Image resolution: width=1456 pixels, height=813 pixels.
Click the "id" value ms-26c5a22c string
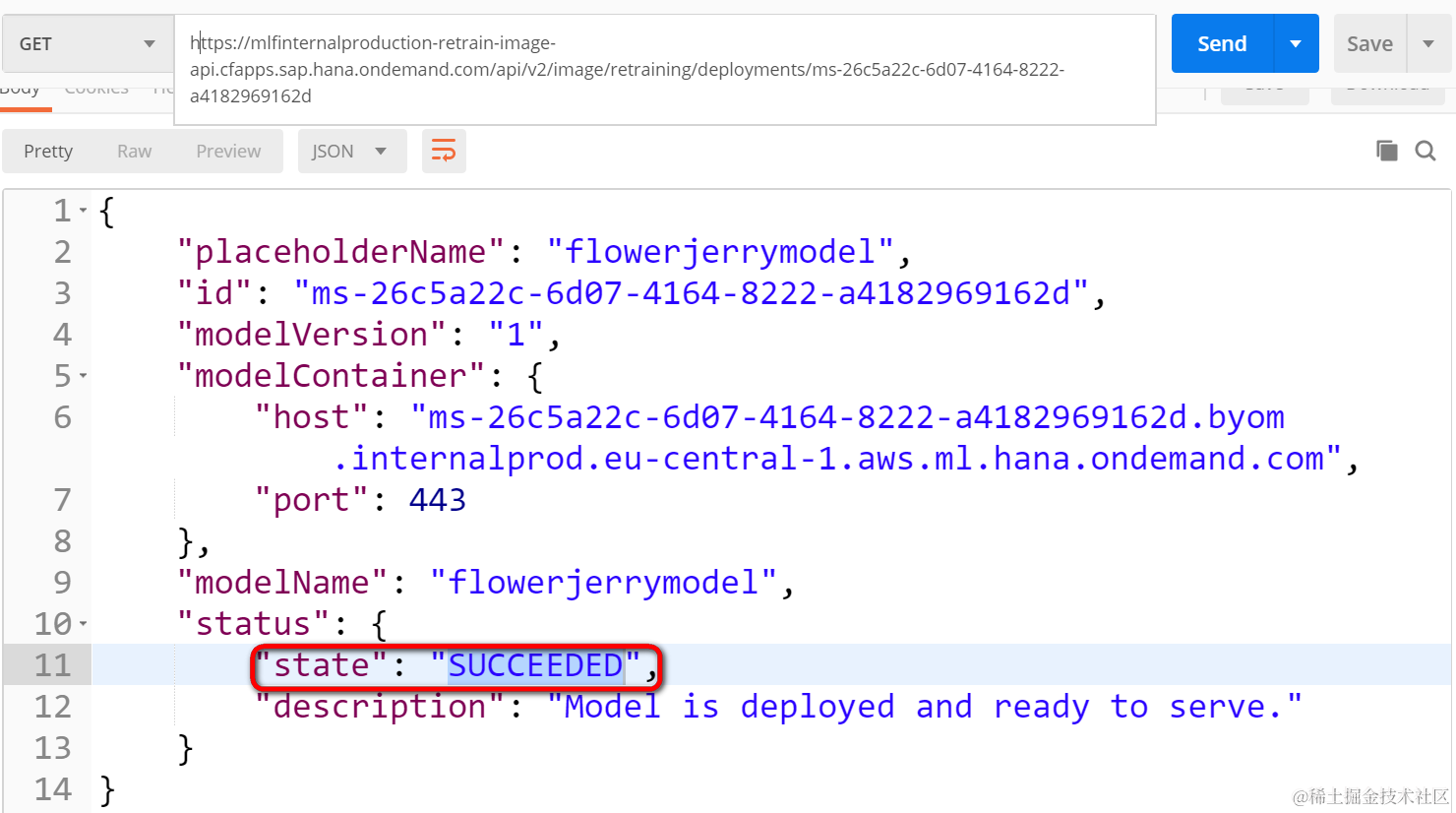[692, 293]
